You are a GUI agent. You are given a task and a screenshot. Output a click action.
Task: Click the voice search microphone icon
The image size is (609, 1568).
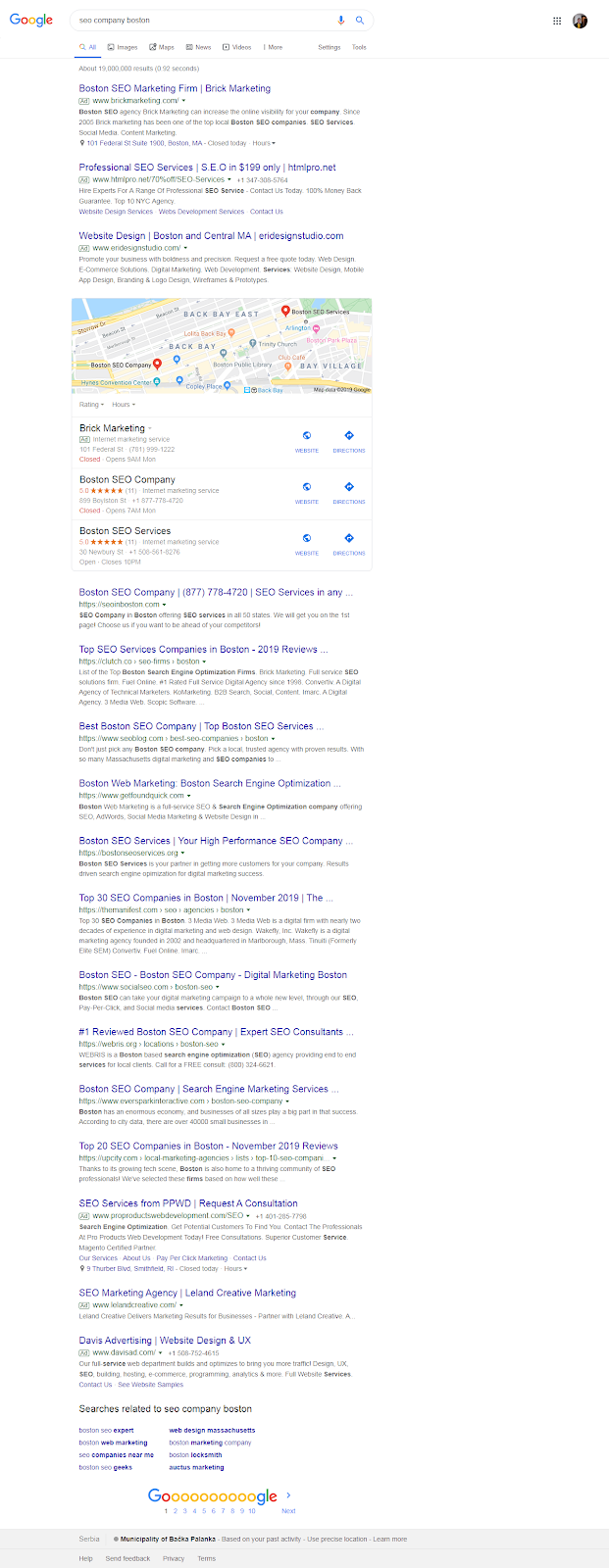[341, 20]
